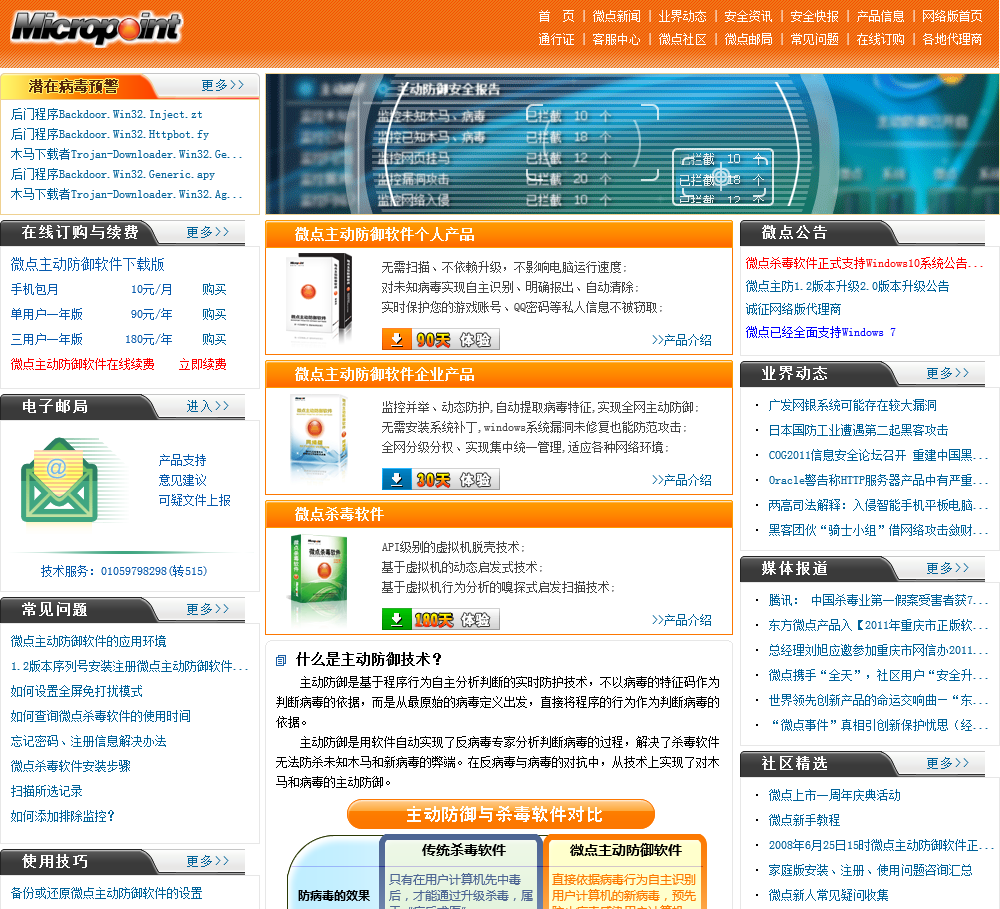Go to 常见问题 in the top navigation

(x=814, y=40)
